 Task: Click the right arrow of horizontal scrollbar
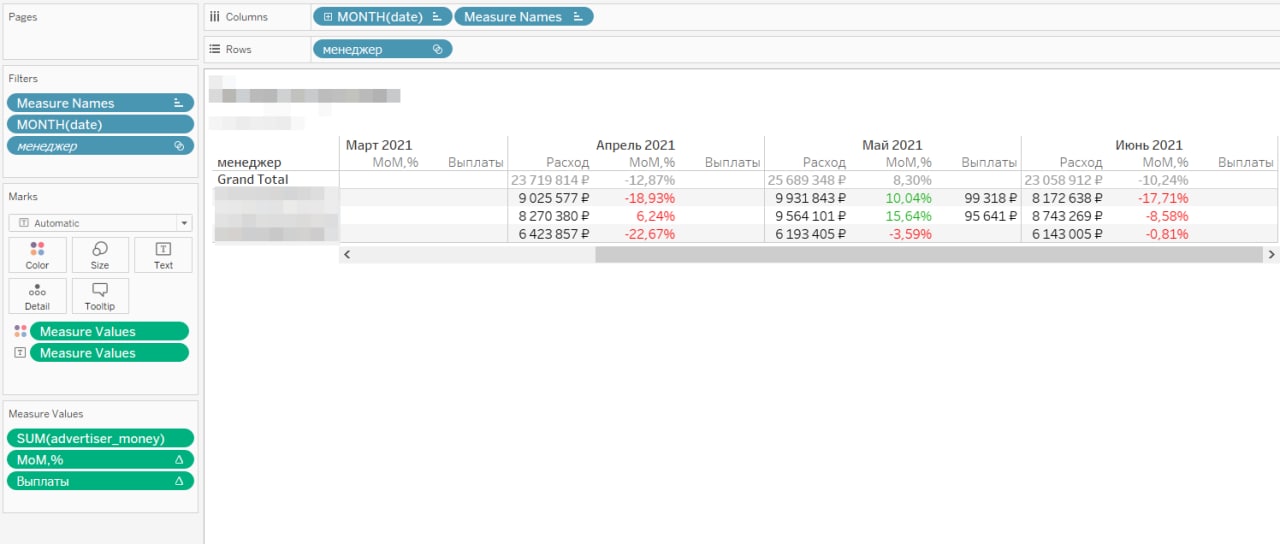point(1272,255)
